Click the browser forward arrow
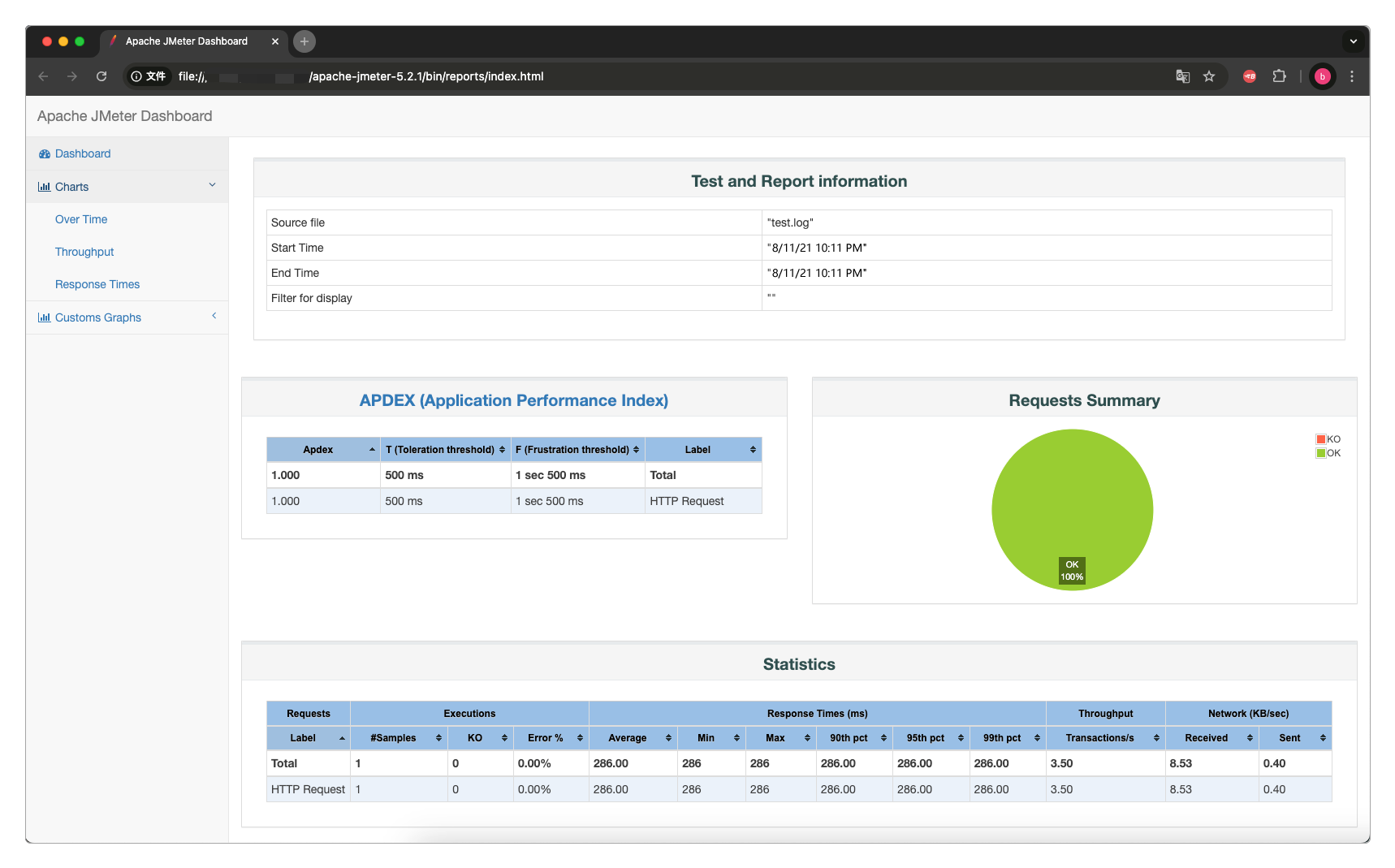This screenshot has width=1395, height=868. pos(72,76)
